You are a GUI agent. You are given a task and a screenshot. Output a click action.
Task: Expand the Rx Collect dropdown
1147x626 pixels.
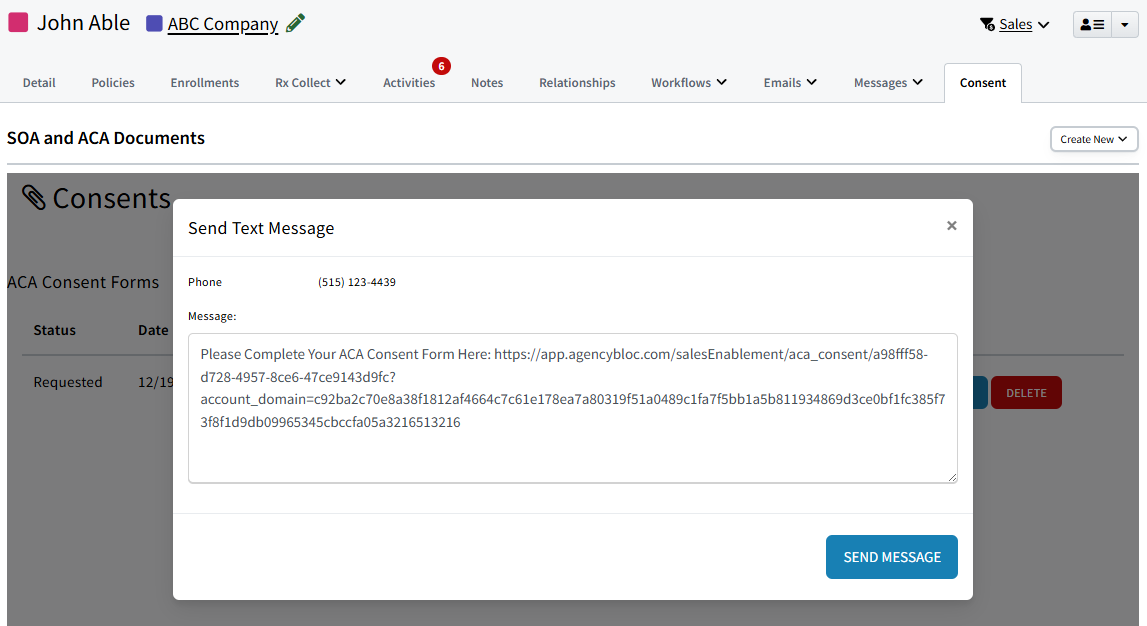point(310,83)
